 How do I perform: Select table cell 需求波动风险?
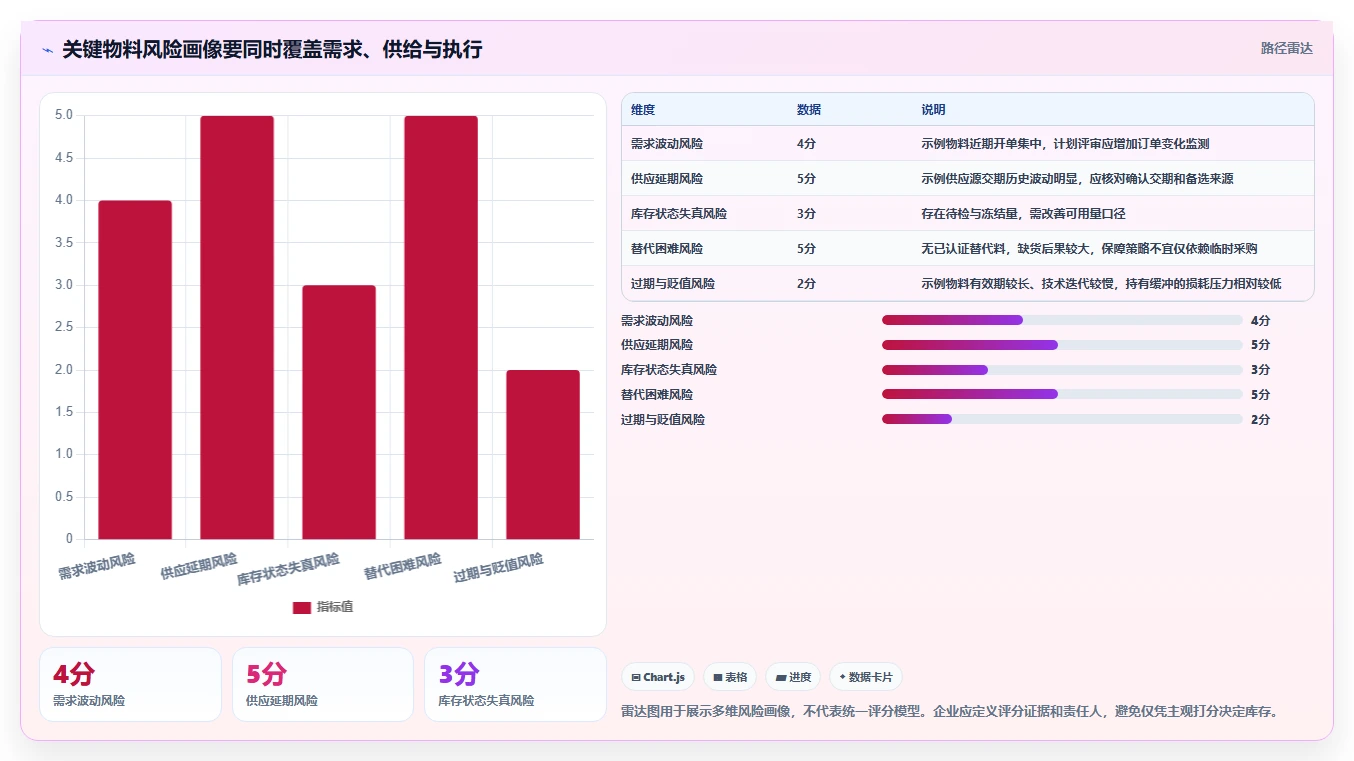[667, 144]
